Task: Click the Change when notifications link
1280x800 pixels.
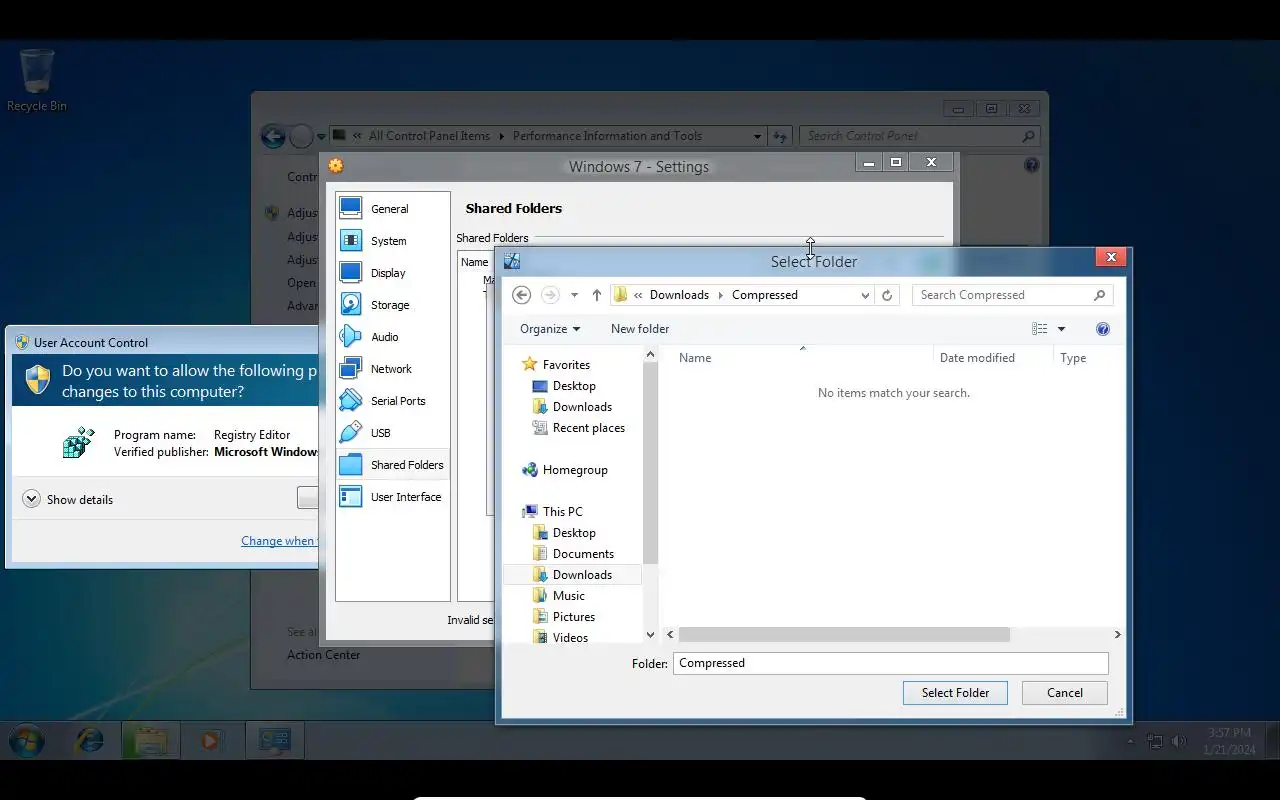Action: [x=279, y=541]
